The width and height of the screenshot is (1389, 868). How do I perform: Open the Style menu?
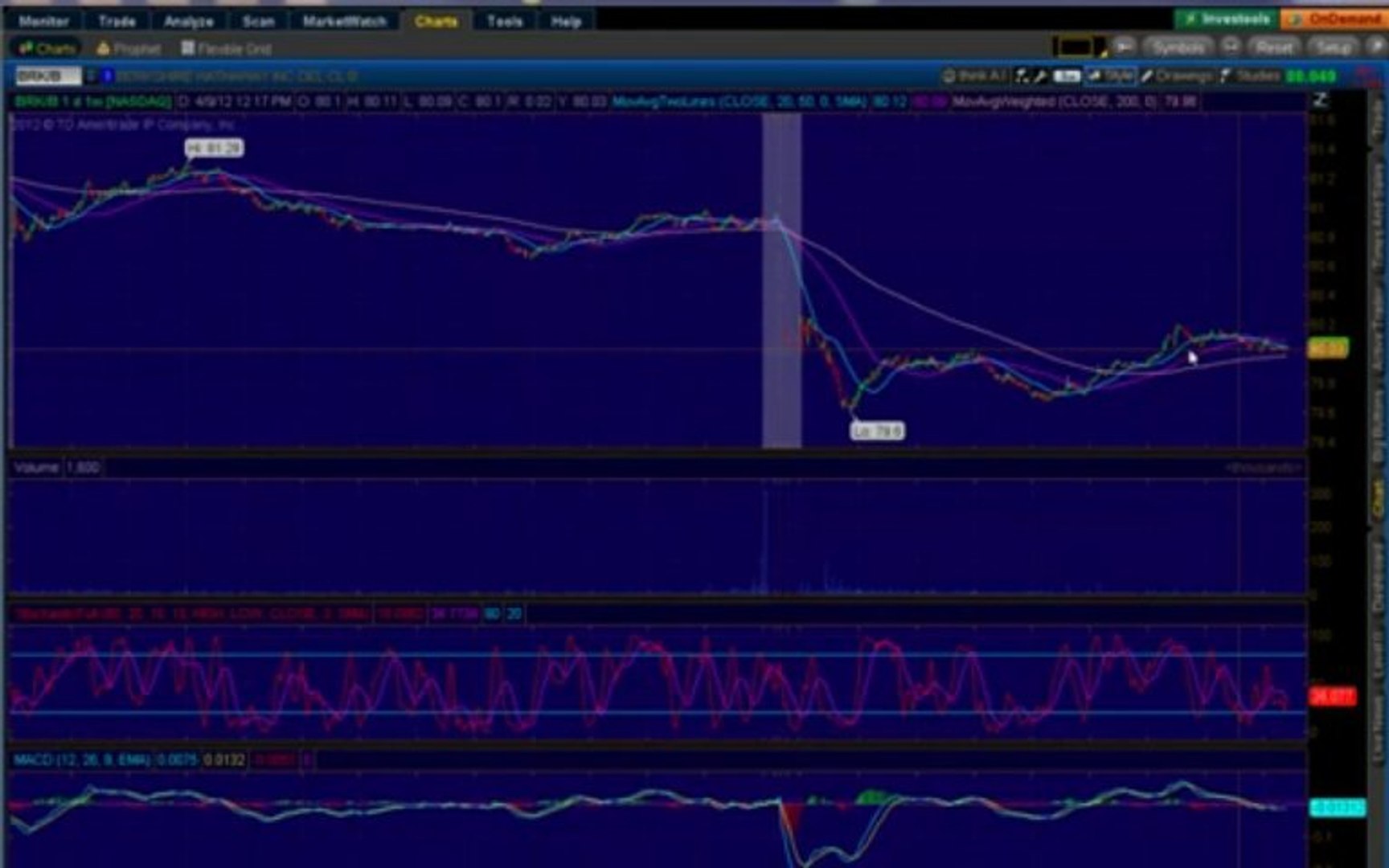pyautogui.click(x=1109, y=76)
